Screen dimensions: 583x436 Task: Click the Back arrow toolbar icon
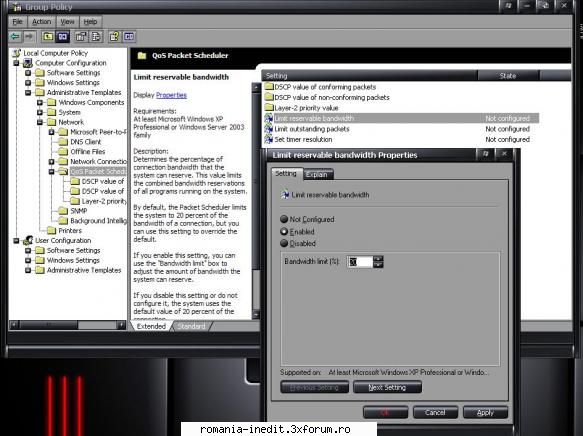pos(16,36)
